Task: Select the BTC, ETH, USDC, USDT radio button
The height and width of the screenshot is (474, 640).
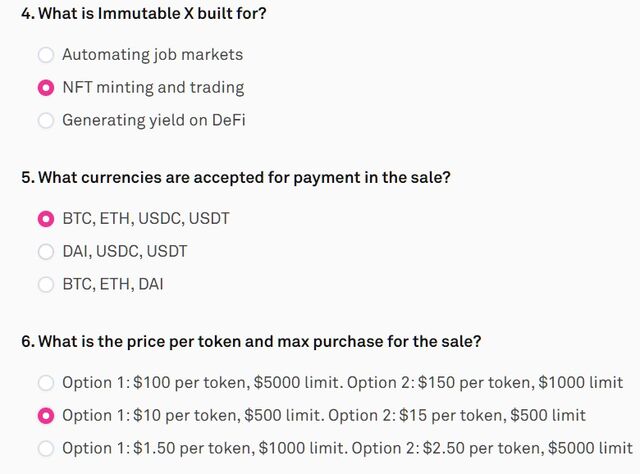Action: [x=46, y=219]
